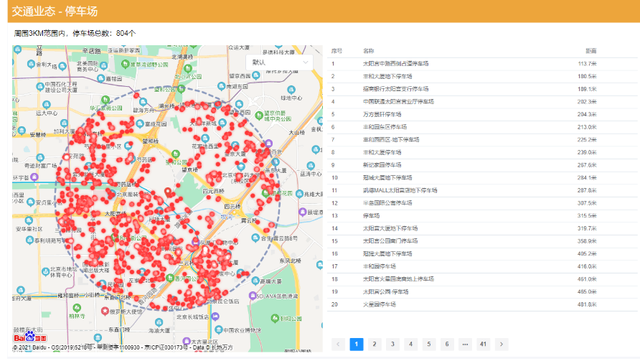Click the 朝阳公园 green icon
The height and width of the screenshot is (361, 640).
(x=275, y=318)
